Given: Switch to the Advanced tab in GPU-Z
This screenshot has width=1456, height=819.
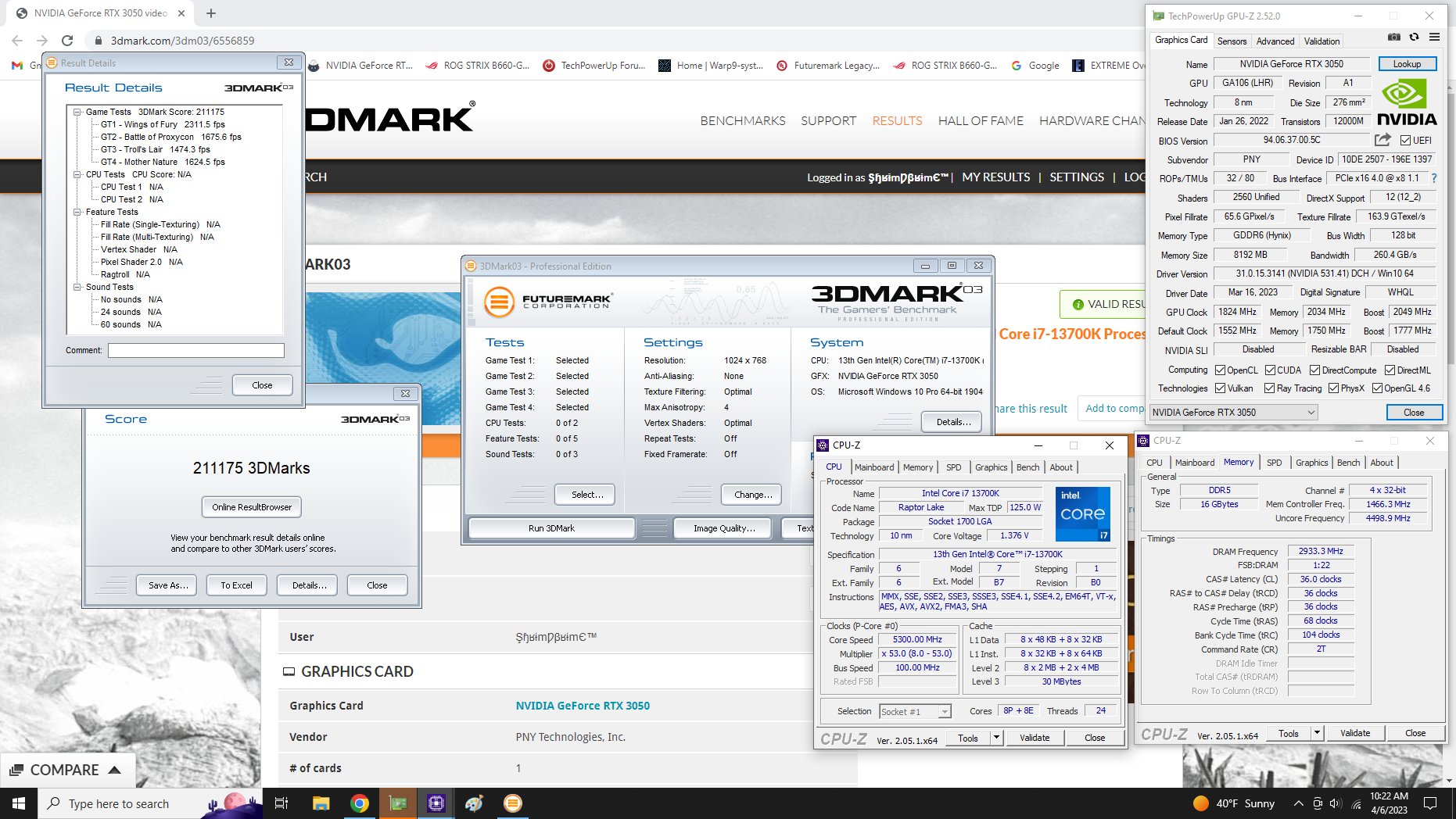Looking at the screenshot, I should pos(1275,41).
